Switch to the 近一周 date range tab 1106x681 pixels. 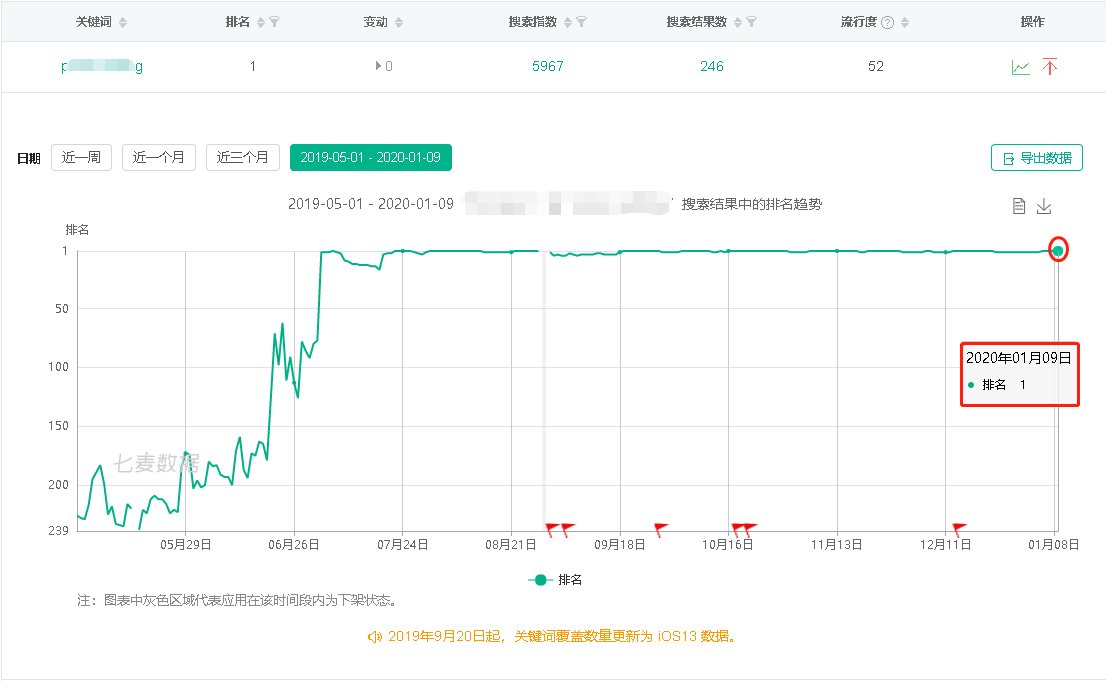(x=80, y=157)
